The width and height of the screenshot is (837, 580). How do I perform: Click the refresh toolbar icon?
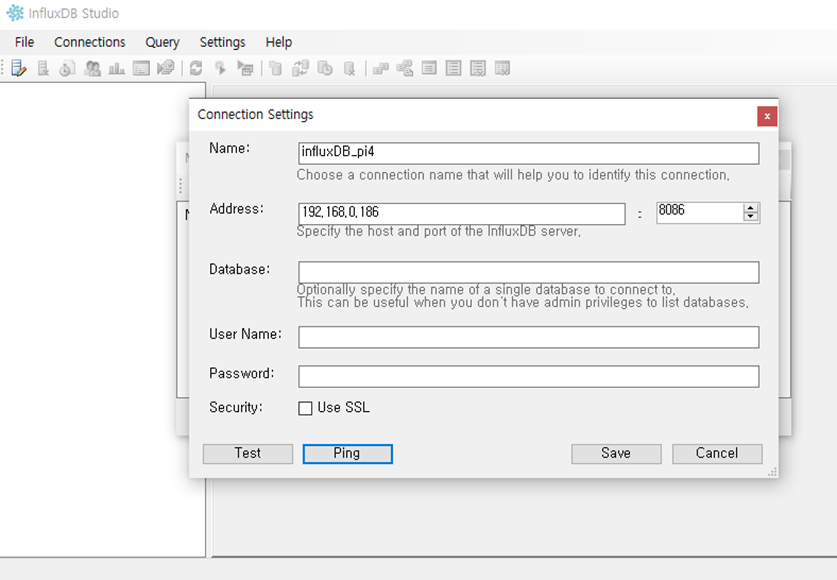[196, 68]
